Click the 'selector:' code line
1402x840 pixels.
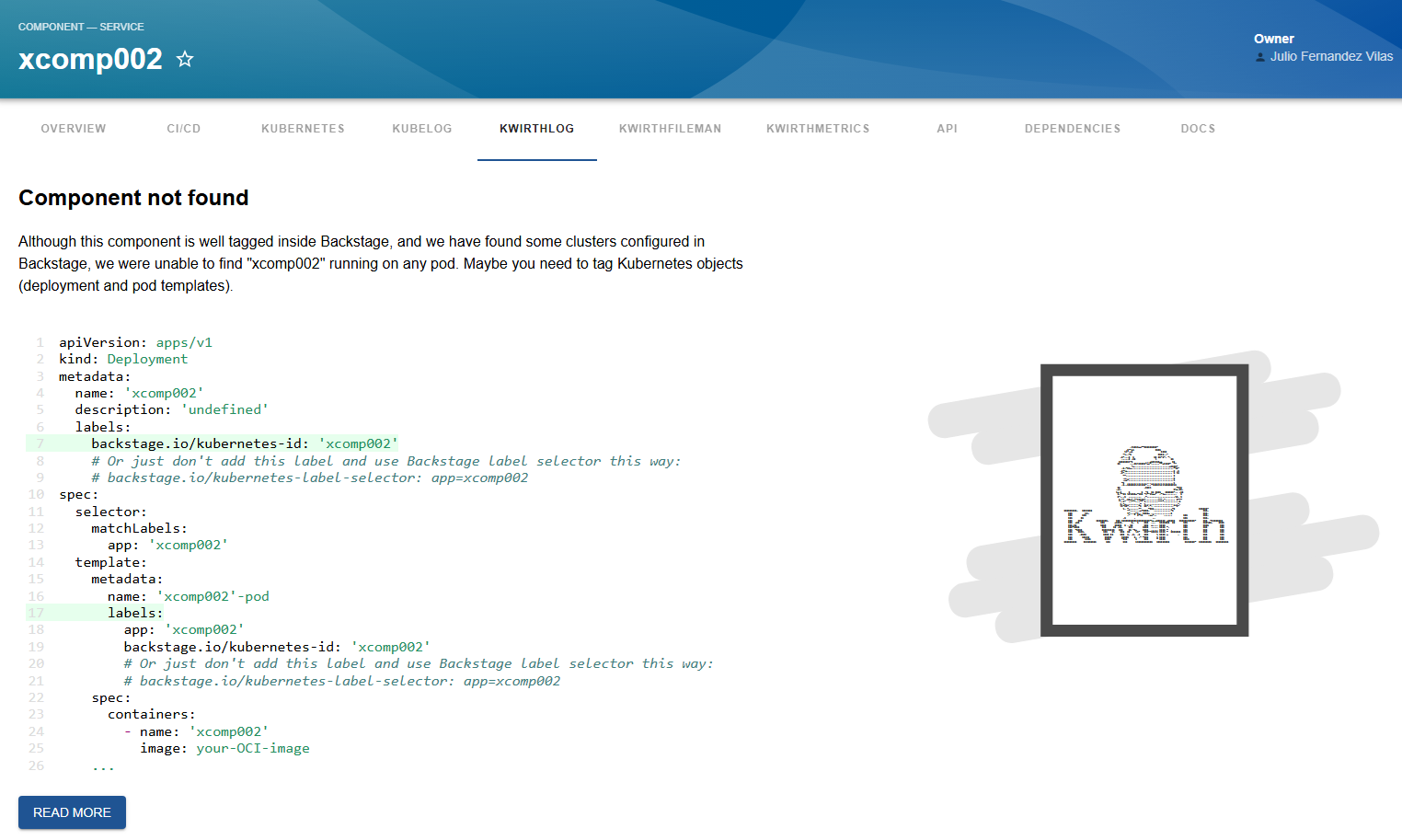(x=111, y=512)
